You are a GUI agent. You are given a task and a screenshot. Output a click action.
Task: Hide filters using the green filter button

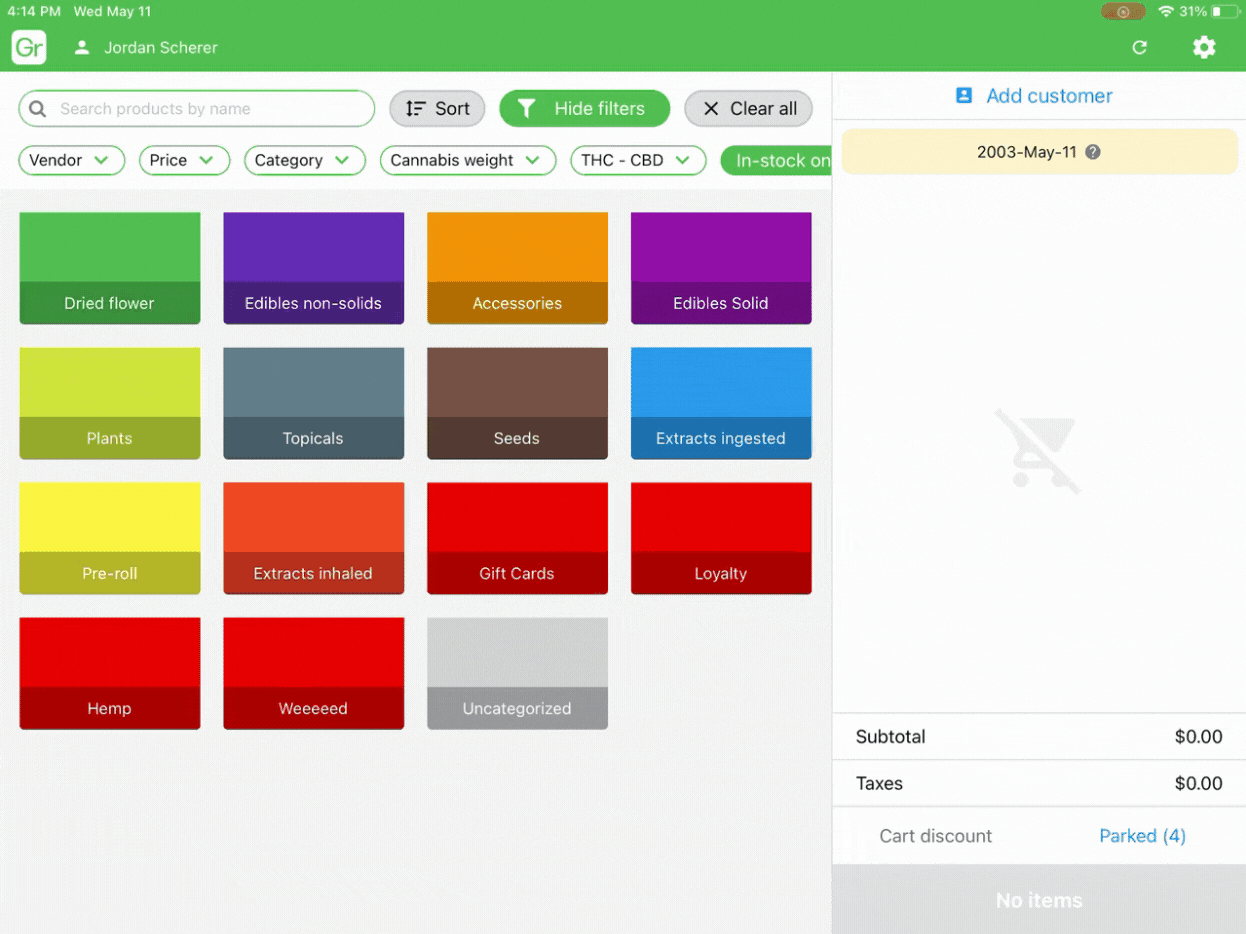click(584, 109)
